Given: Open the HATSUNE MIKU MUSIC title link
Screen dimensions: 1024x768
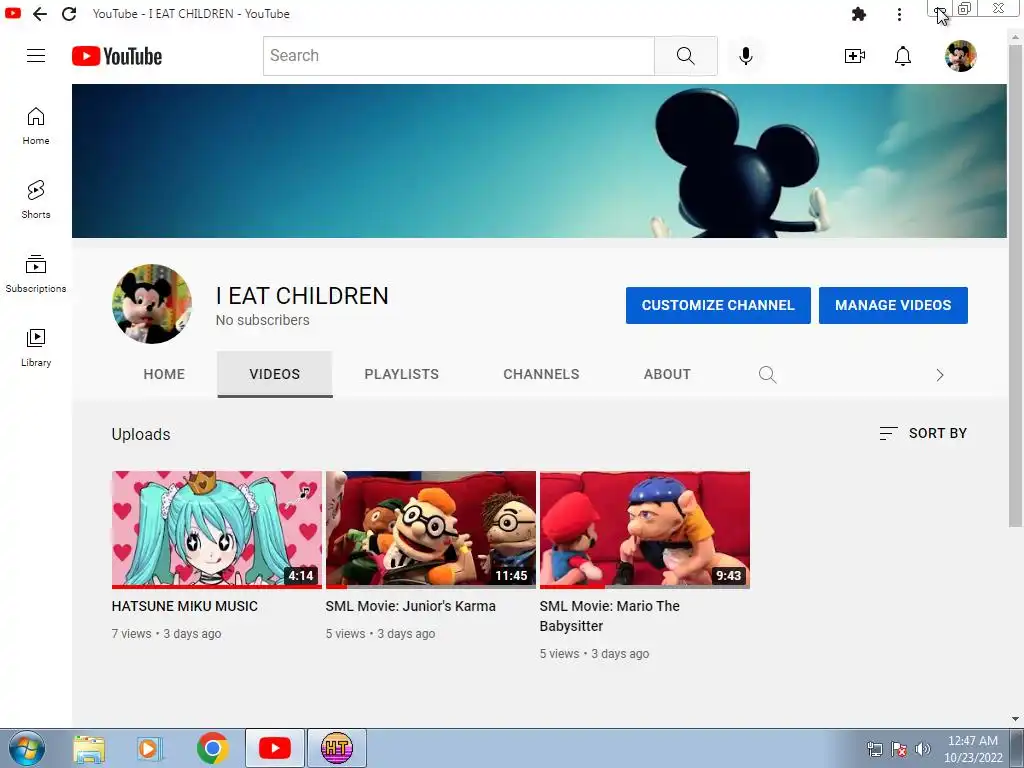Looking at the screenshot, I should tap(185, 606).
